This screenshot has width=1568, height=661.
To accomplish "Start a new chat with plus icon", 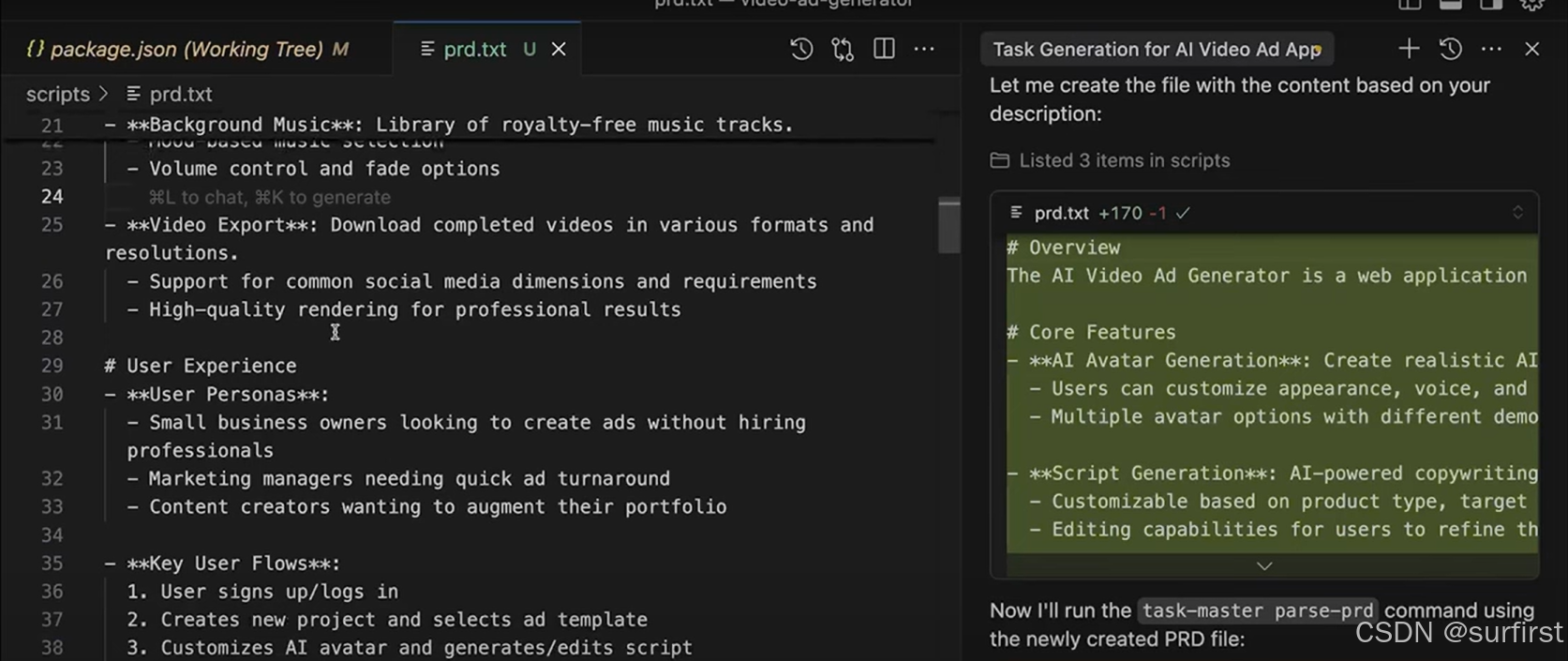I will click(x=1409, y=49).
